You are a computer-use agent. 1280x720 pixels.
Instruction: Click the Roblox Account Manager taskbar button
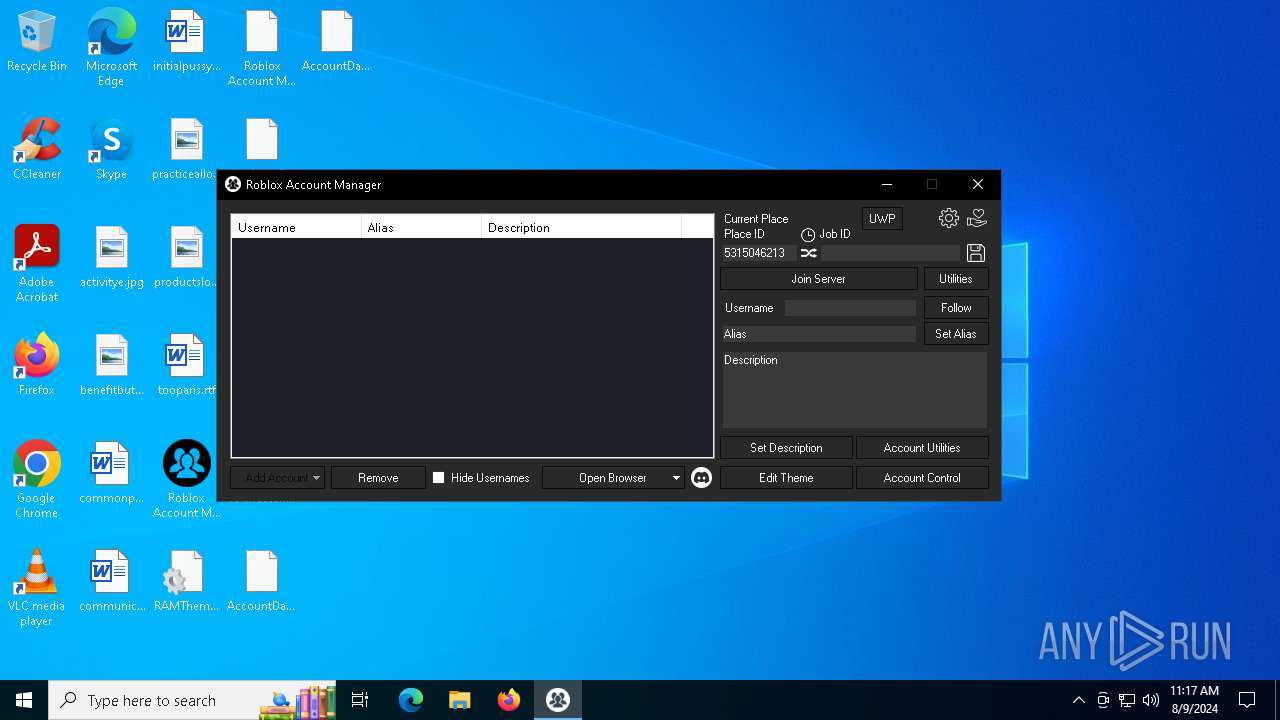click(558, 700)
